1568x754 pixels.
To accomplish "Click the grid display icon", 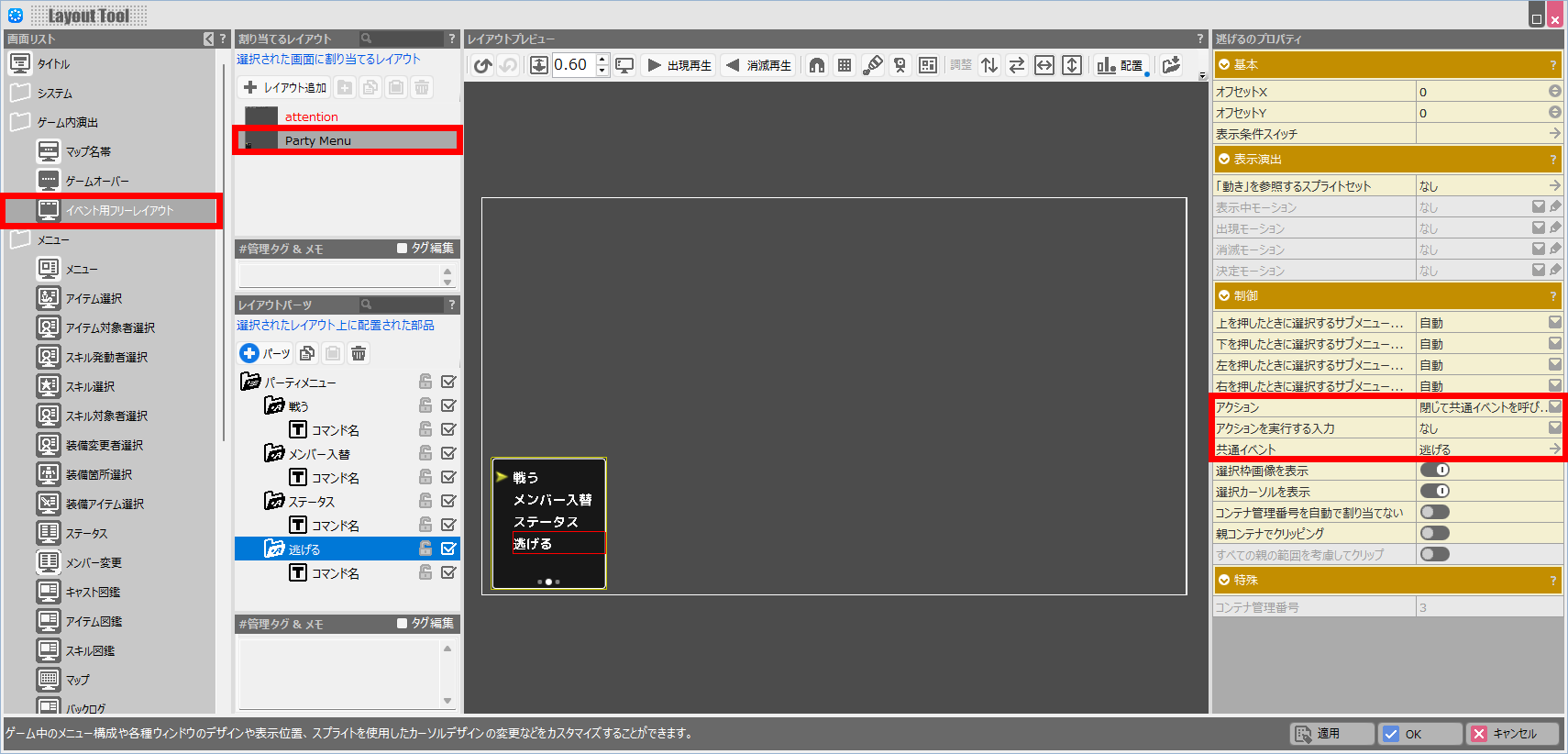I will tap(845, 65).
